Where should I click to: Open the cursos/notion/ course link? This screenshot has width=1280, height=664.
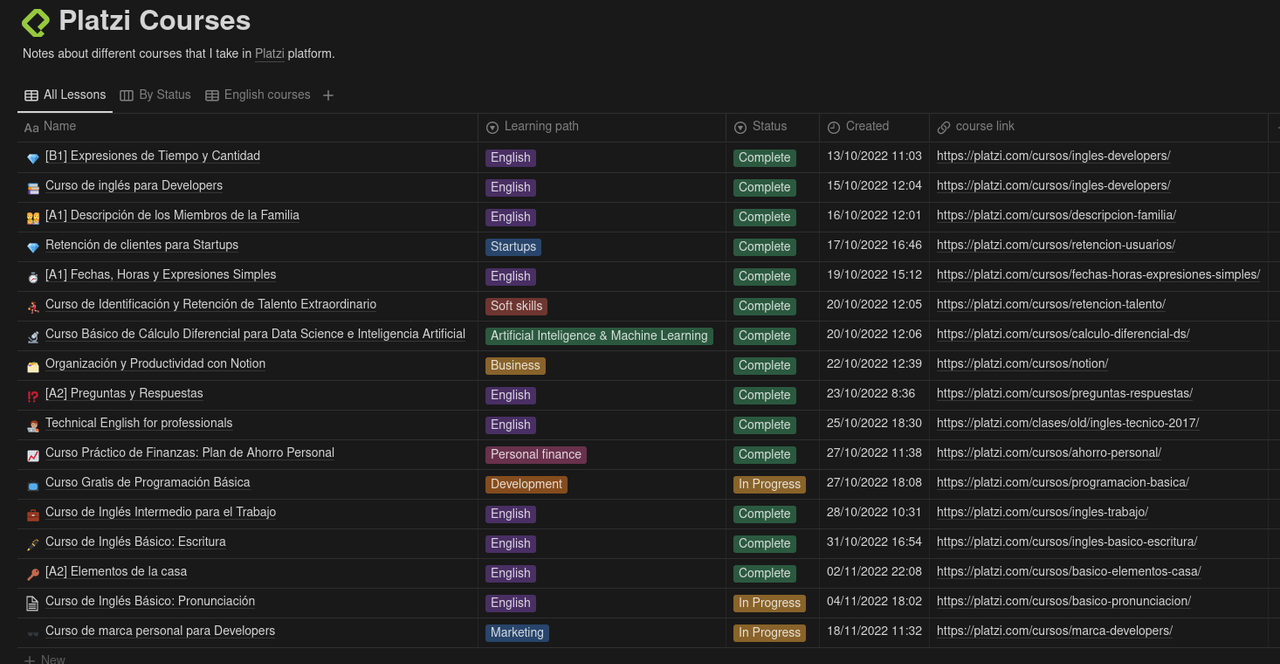1022,364
